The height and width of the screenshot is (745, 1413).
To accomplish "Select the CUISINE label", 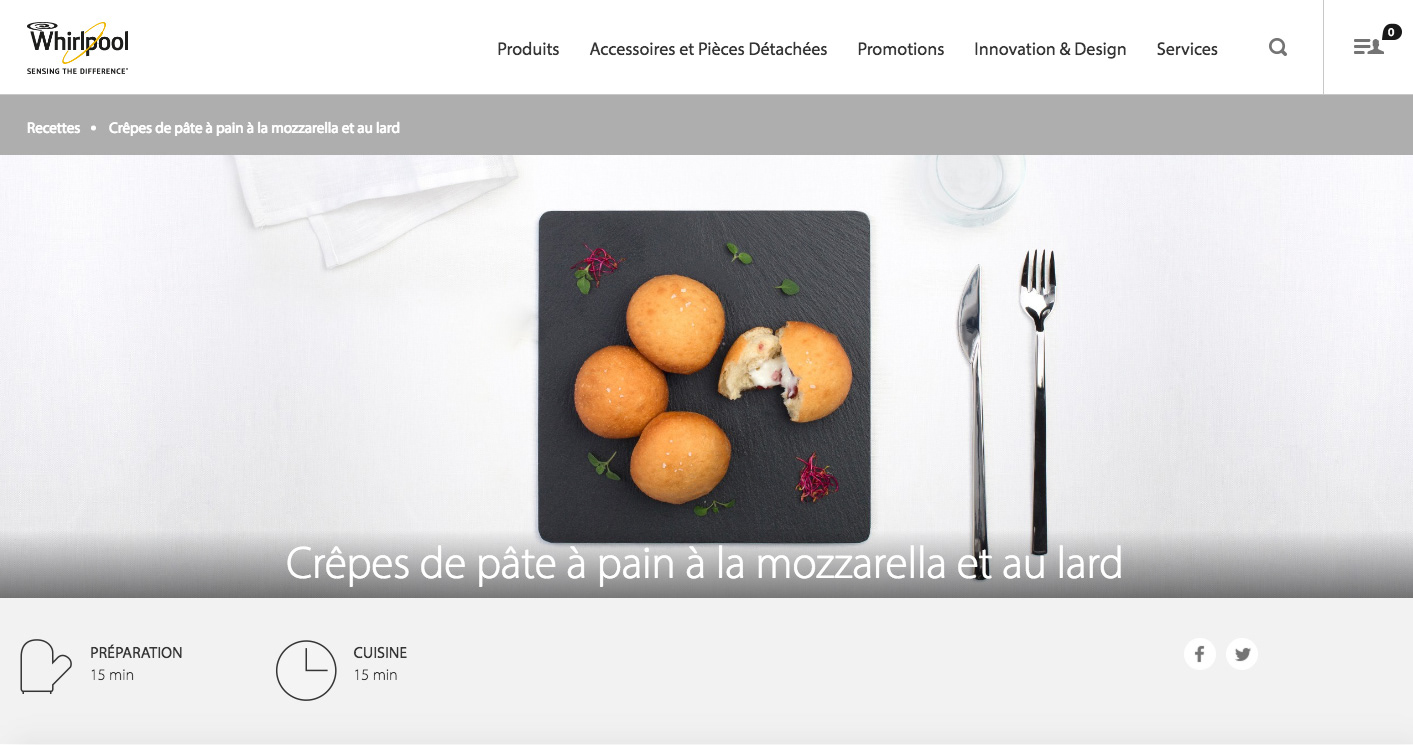I will tap(380, 653).
